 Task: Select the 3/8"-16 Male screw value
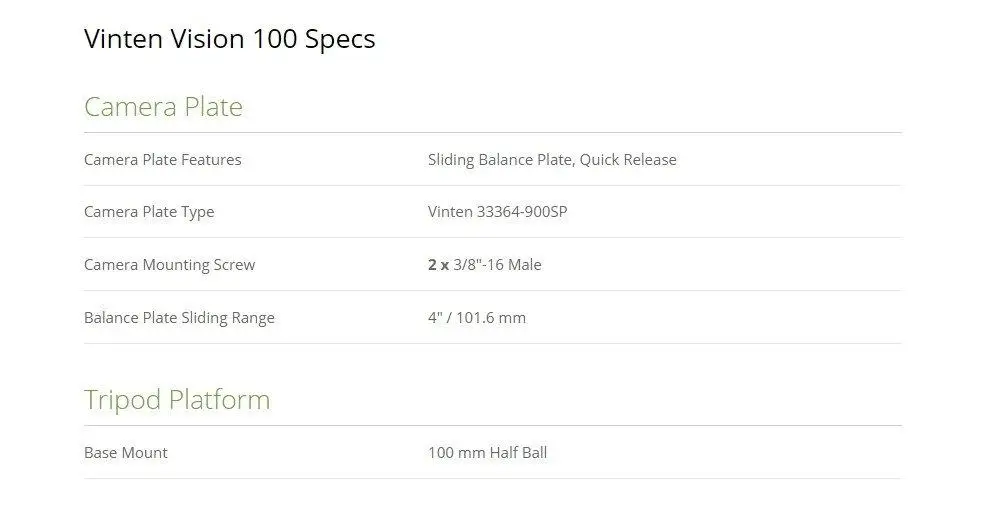[x=498, y=265]
